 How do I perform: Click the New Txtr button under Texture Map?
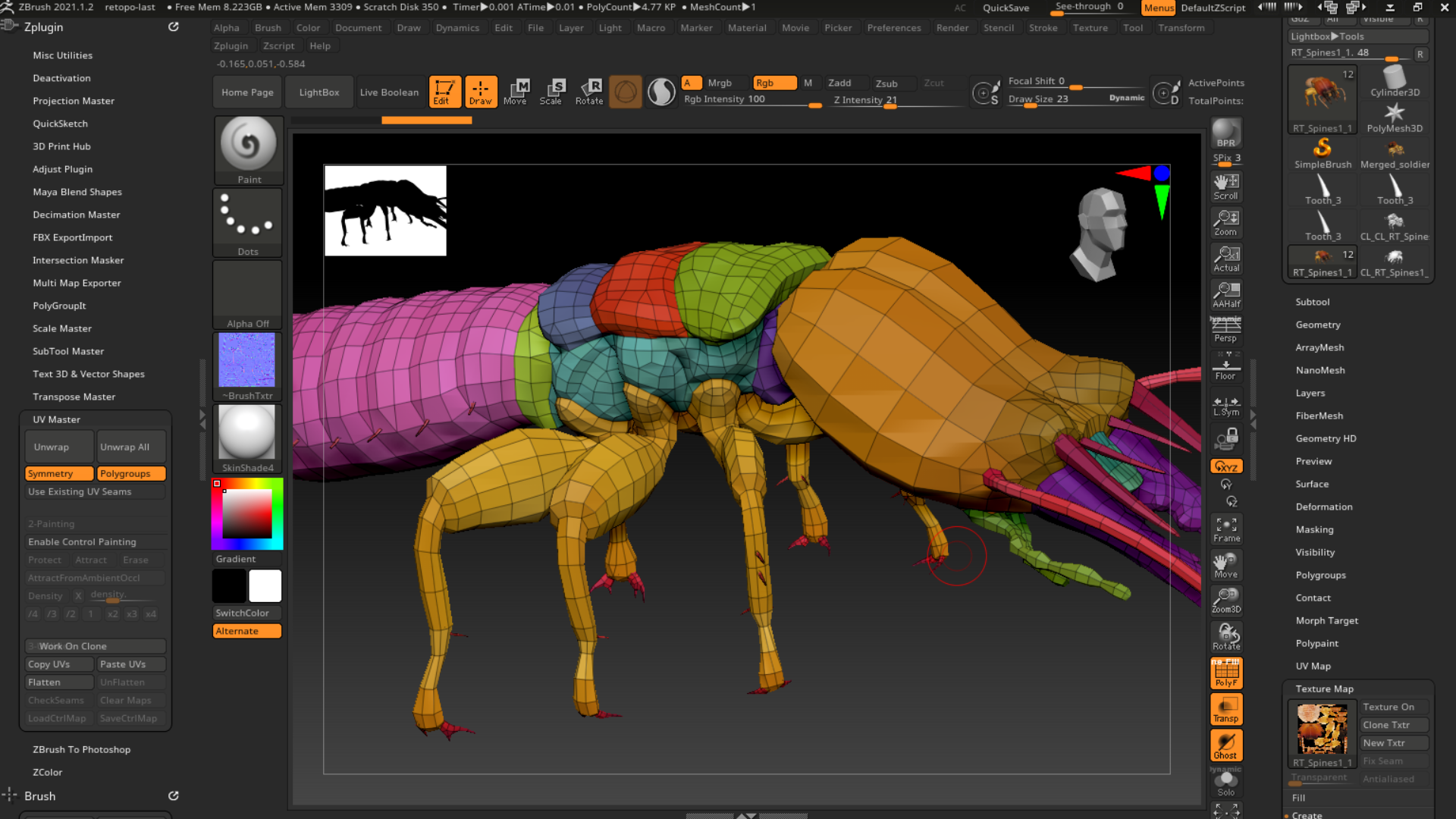[1393, 742]
